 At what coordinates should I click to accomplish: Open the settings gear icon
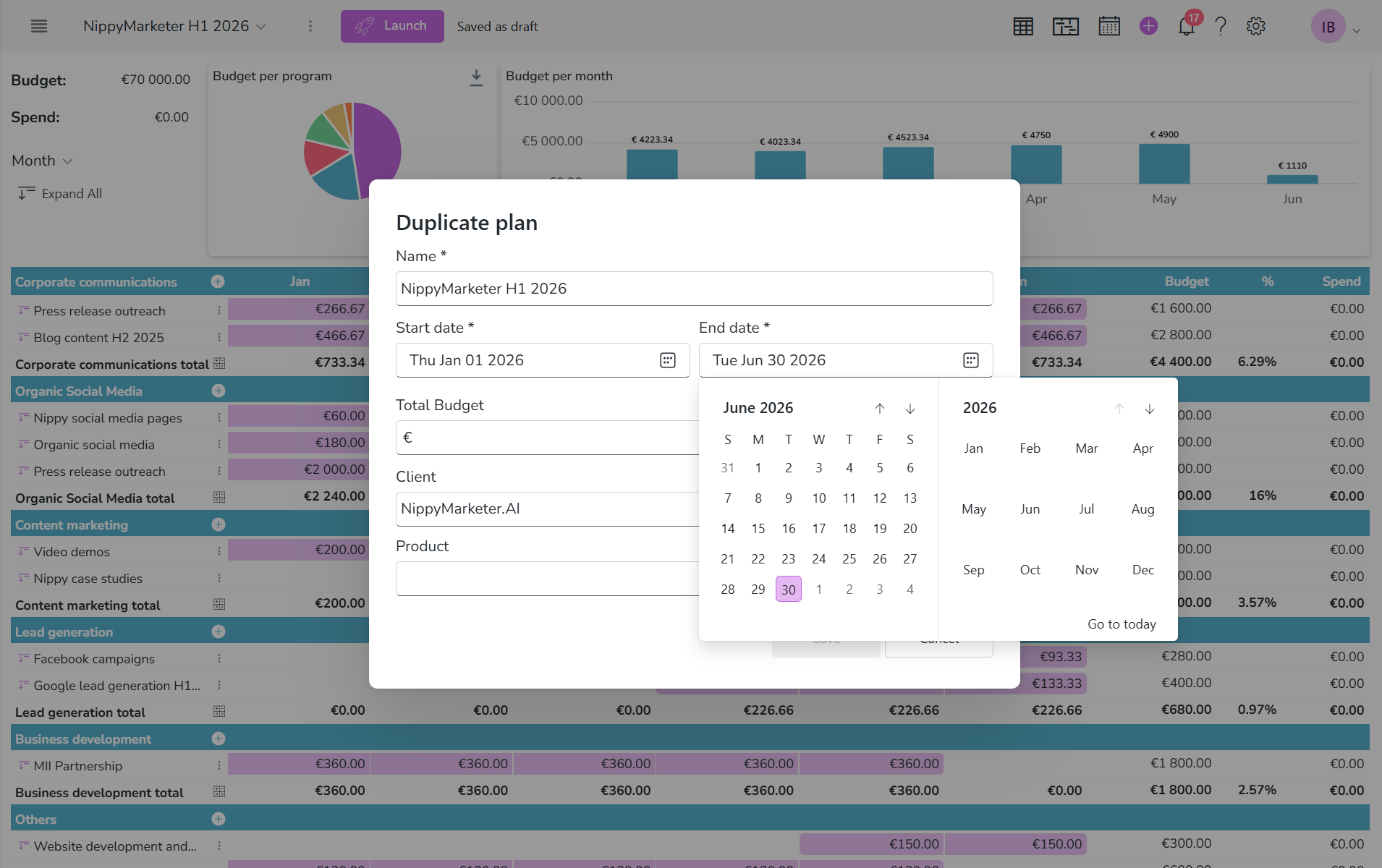(x=1256, y=27)
